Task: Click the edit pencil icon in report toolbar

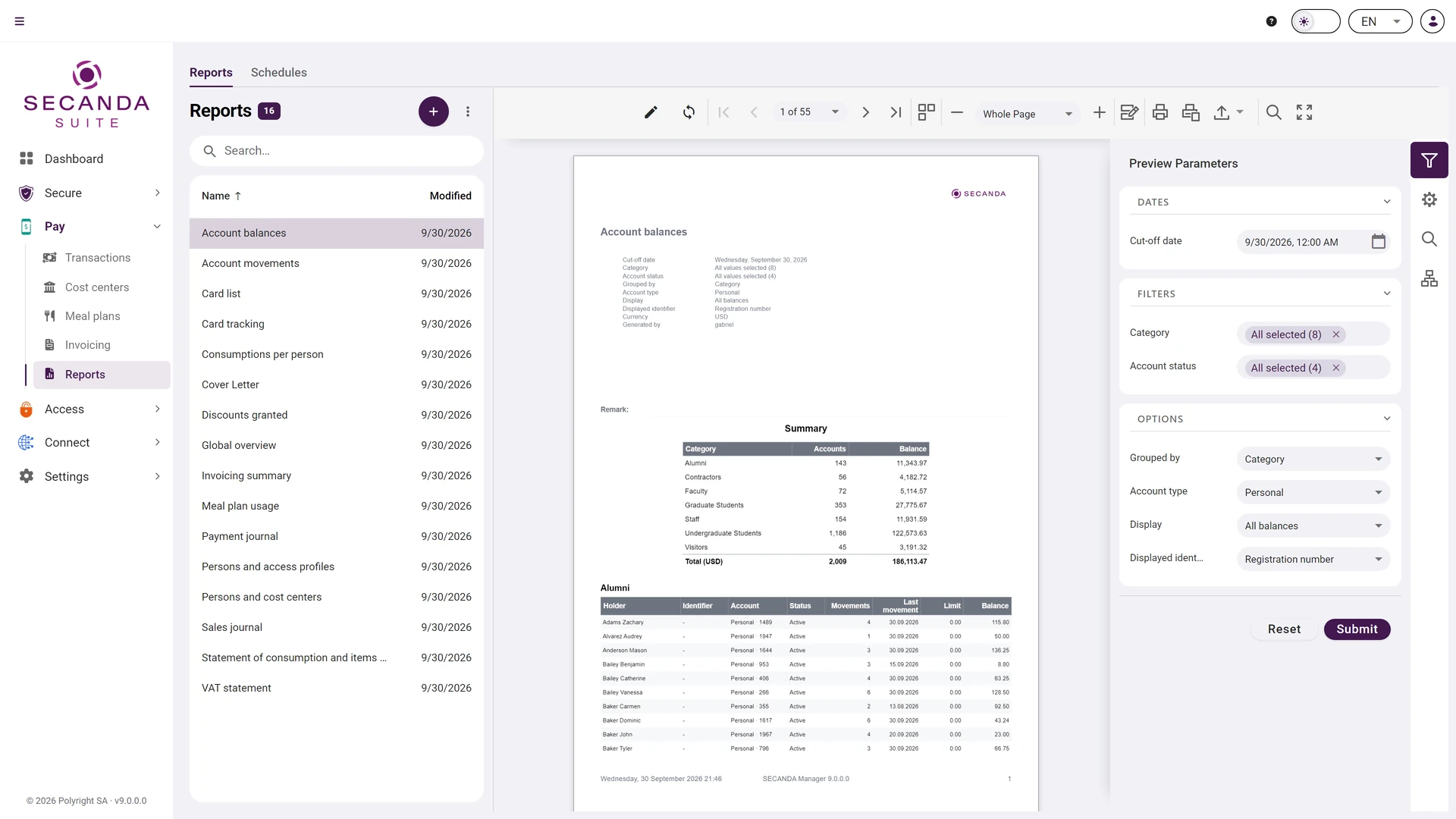Action: point(651,112)
